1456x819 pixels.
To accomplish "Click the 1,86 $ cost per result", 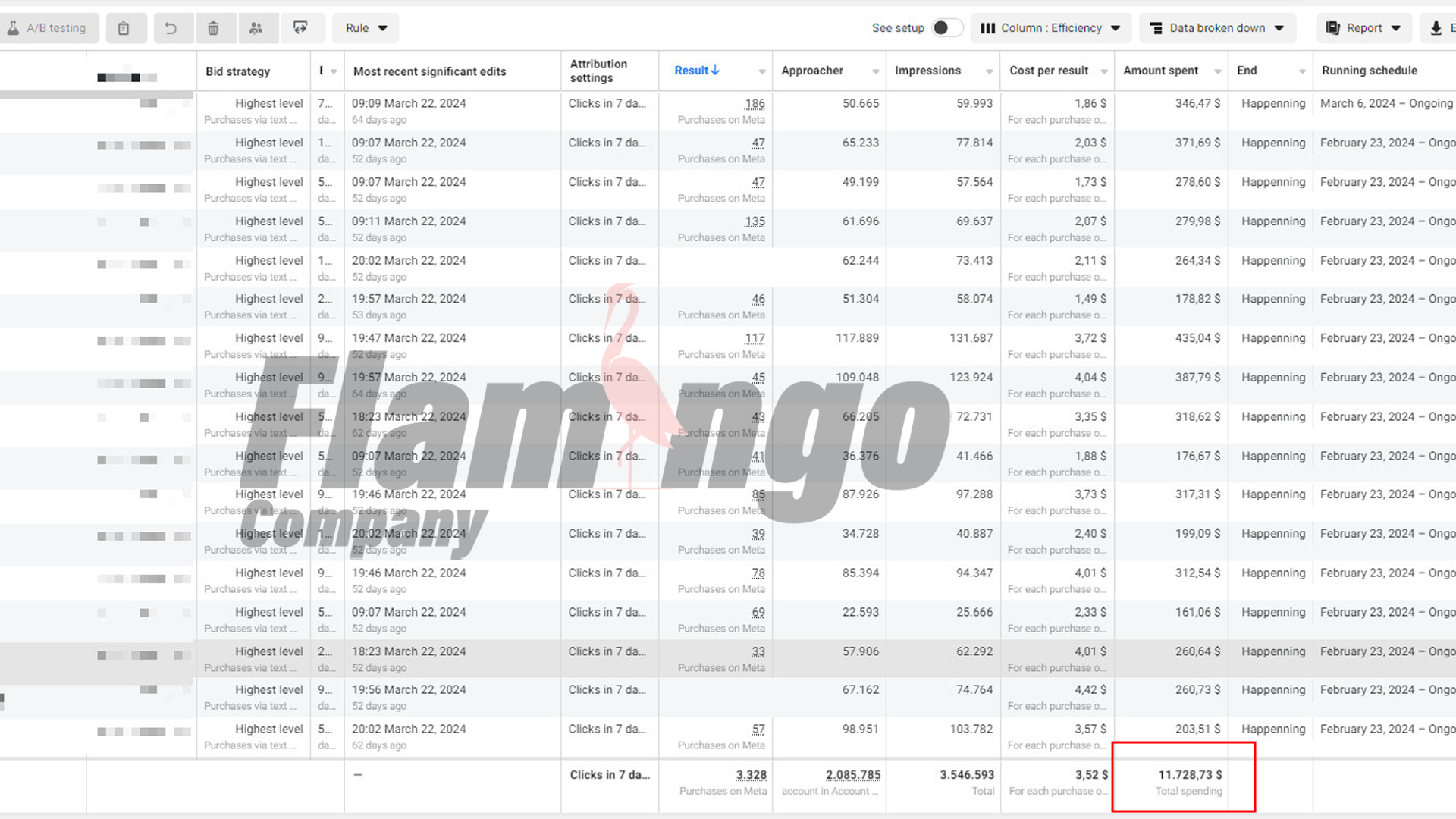I will (1090, 104).
